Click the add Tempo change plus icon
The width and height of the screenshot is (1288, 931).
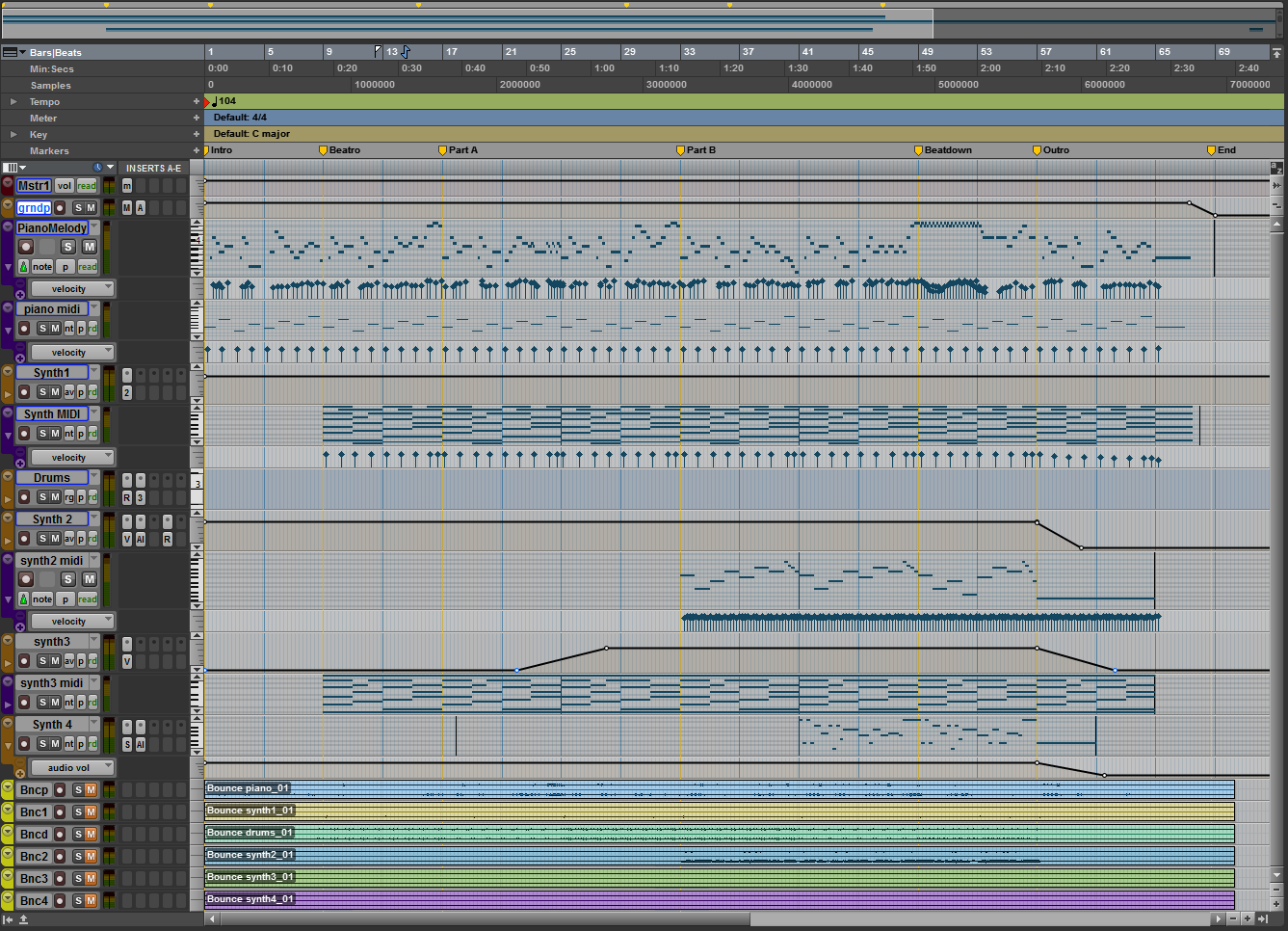point(197,101)
